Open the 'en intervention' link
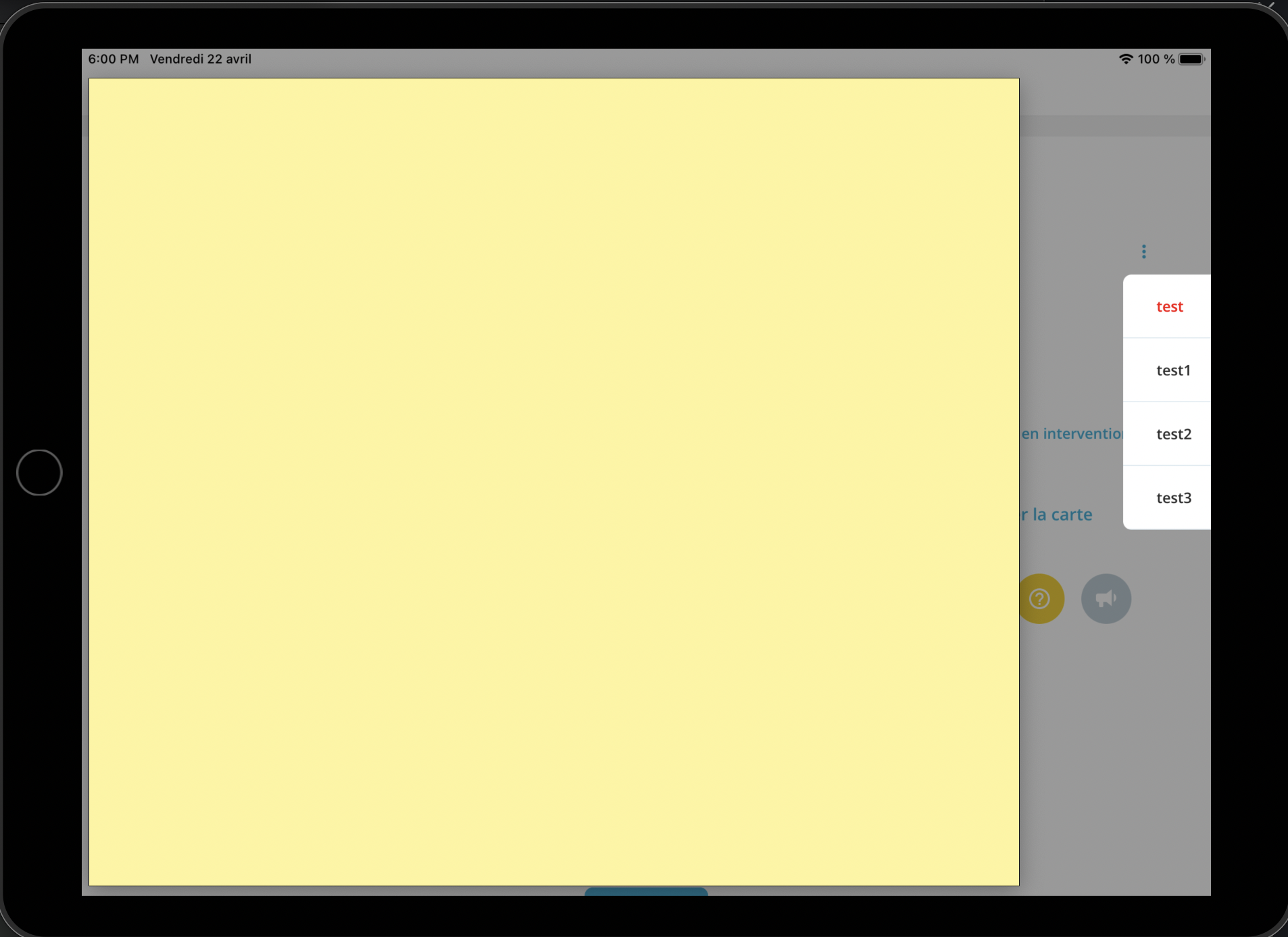The height and width of the screenshot is (937, 1288). pyautogui.click(x=1071, y=433)
